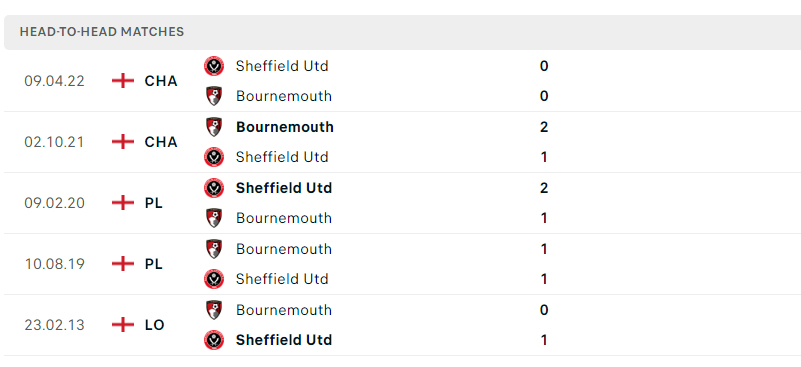Click Sheffield Utd crest in 23.02.13 match
Image resolution: width=801 pixels, height=367 pixels.
click(214, 340)
